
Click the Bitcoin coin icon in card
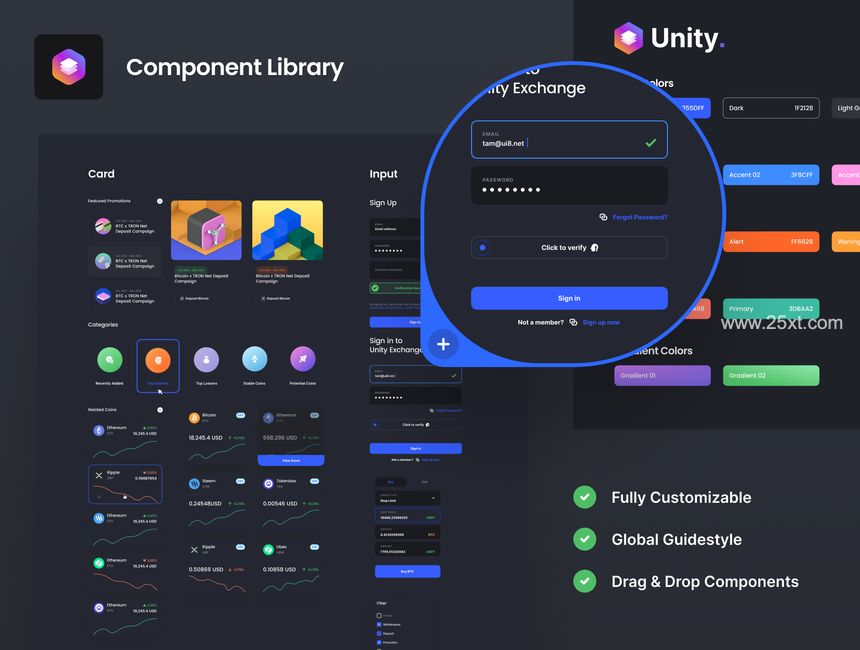tap(194, 418)
